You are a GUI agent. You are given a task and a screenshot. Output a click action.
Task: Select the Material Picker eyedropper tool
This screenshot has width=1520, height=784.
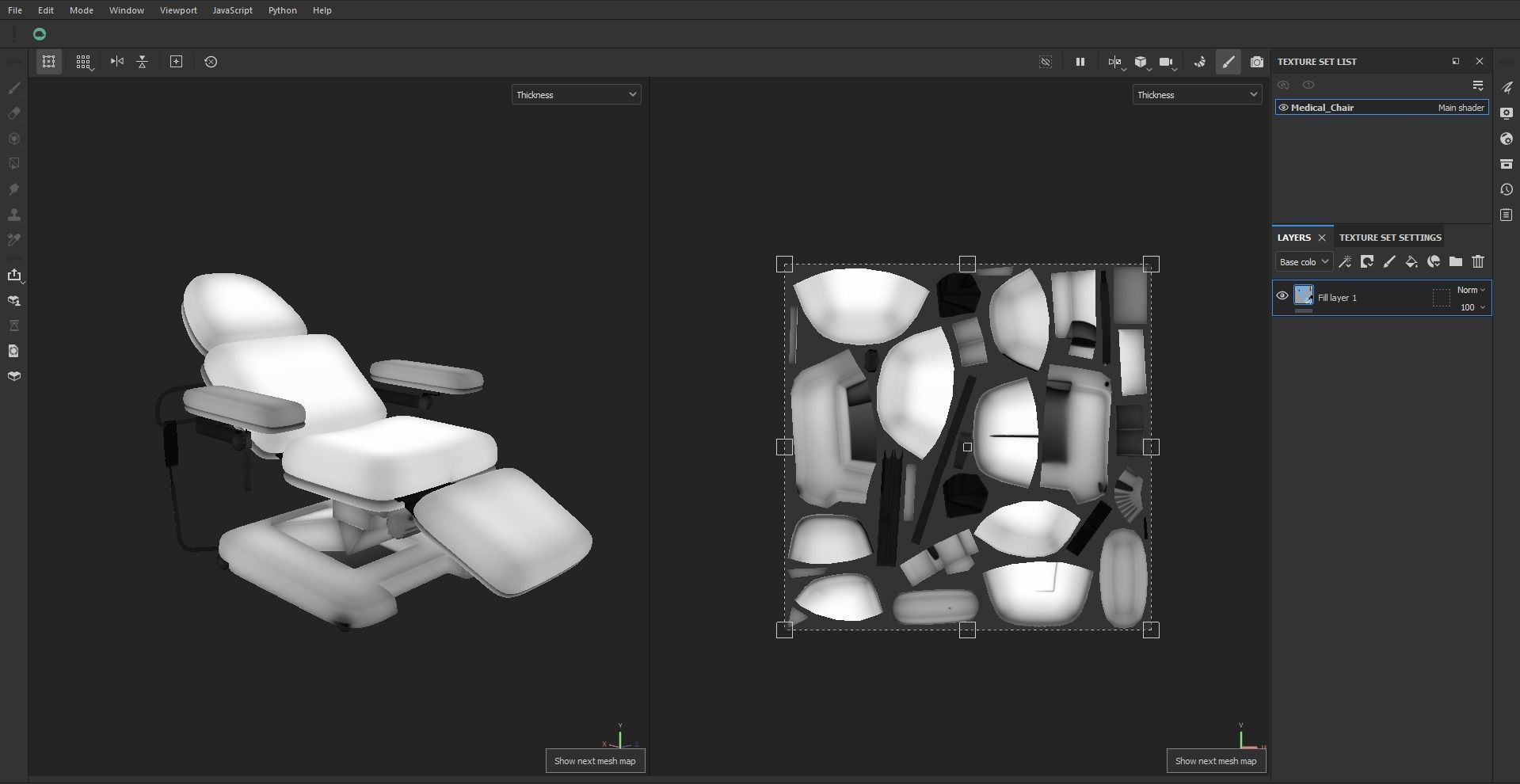tap(14, 240)
